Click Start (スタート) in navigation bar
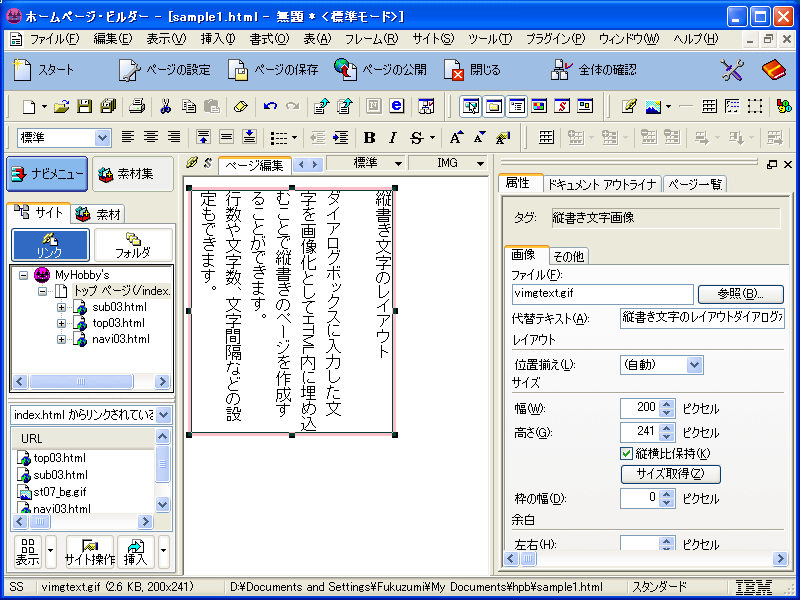The image size is (800, 600). (x=44, y=70)
